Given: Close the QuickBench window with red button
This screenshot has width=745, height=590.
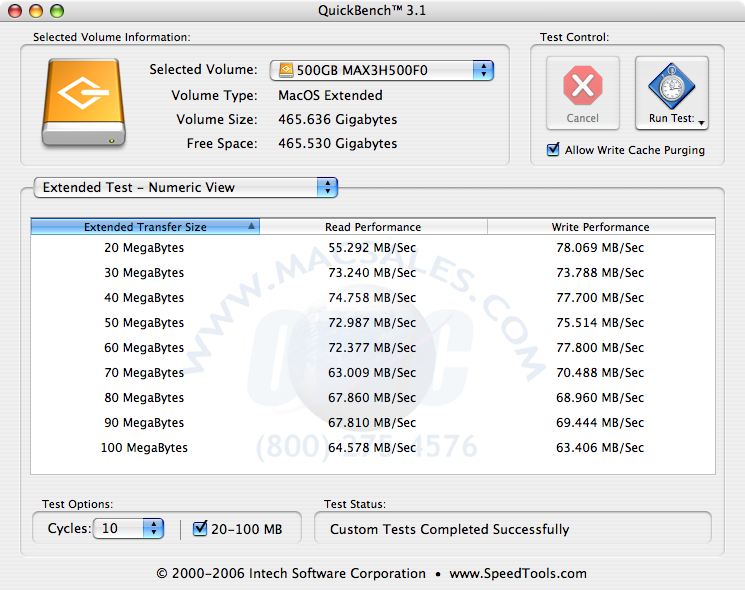Looking at the screenshot, I should pos(15,10).
